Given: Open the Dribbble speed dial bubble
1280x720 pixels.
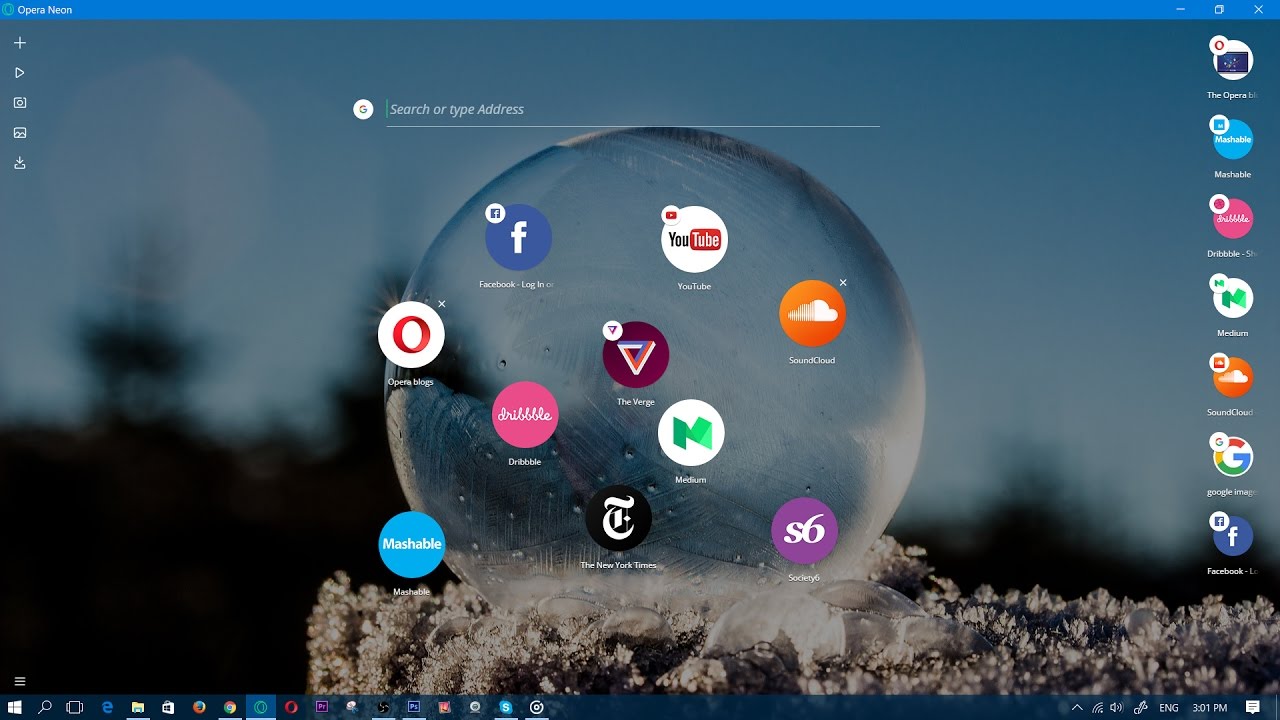Looking at the screenshot, I should point(525,415).
